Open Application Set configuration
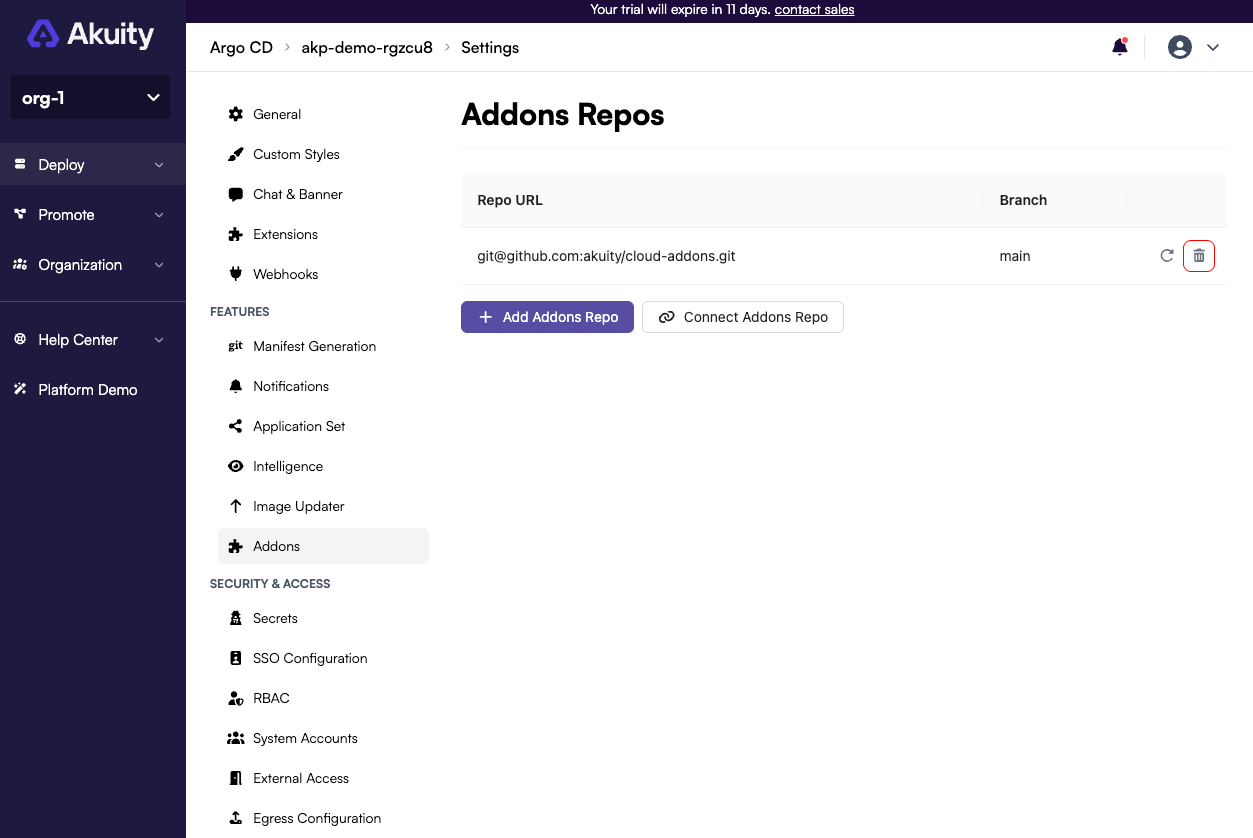Image resolution: width=1253 pixels, height=838 pixels. 298,426
